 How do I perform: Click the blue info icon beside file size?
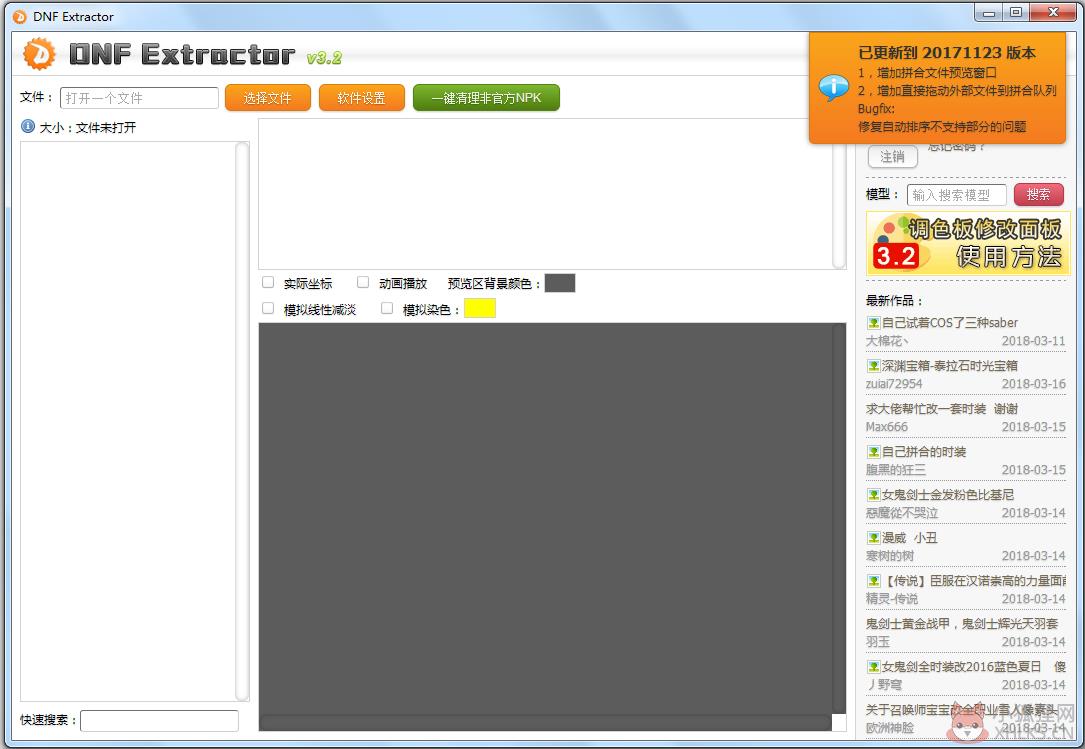pos(28,126)
